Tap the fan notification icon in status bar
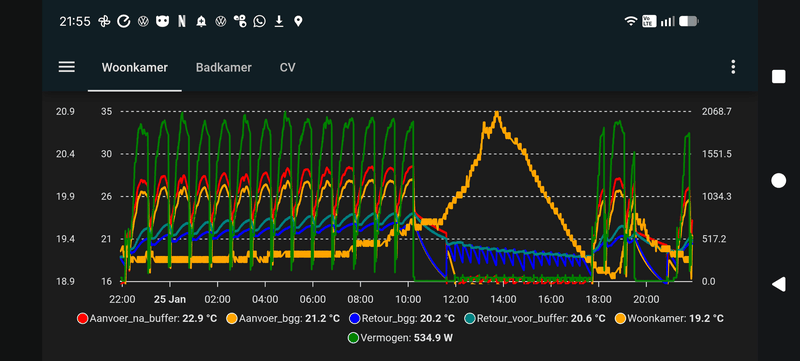The image size is (800, 361). [x=104, y=21]
